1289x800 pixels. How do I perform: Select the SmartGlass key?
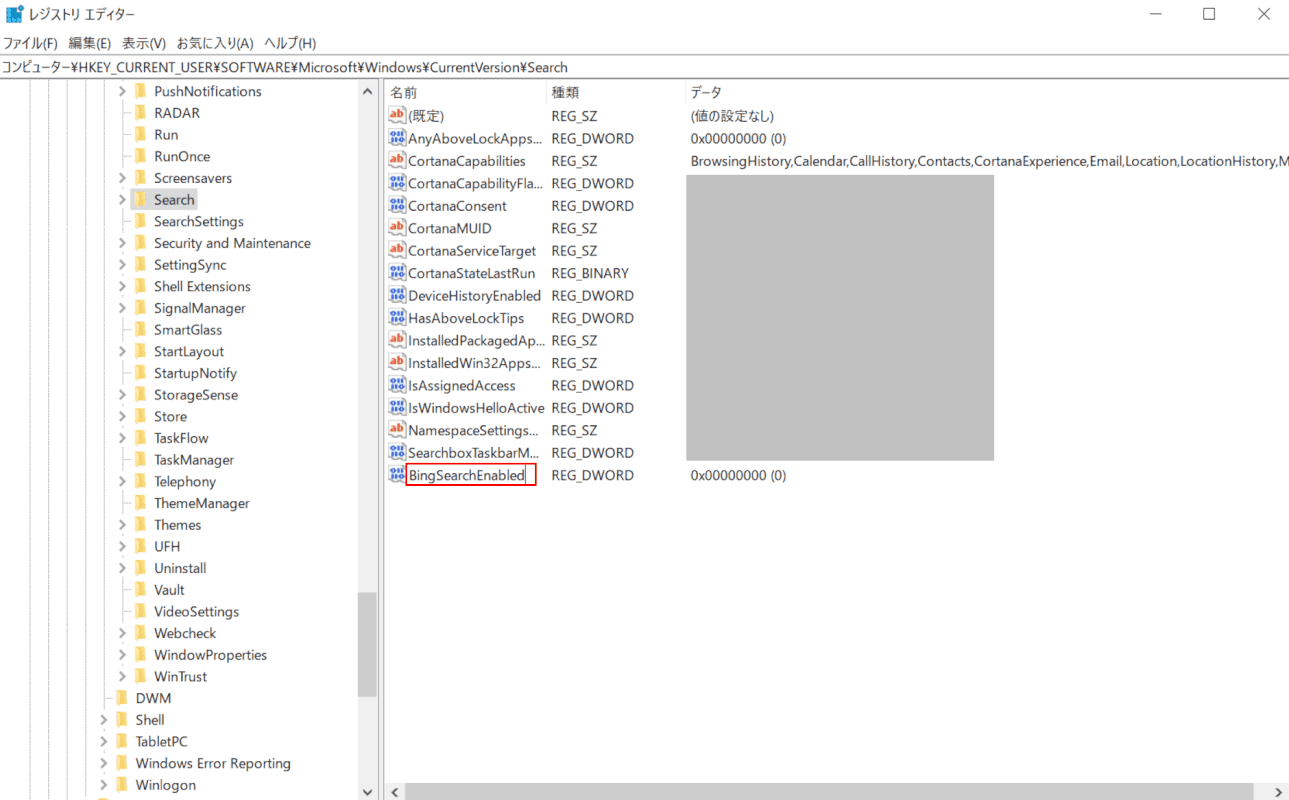[x=188, y=330]
